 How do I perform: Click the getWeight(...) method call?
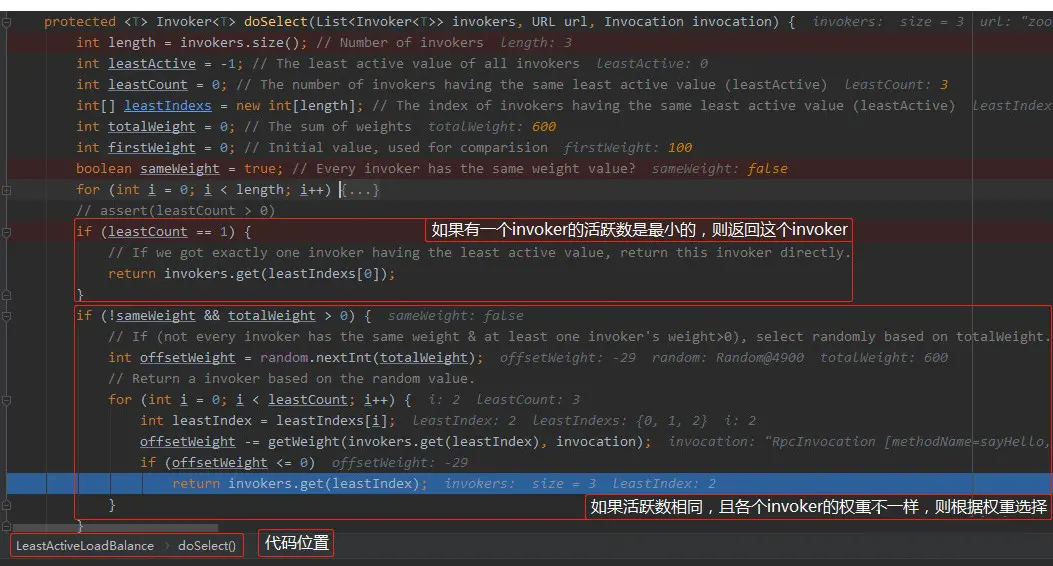pos(457,442)
